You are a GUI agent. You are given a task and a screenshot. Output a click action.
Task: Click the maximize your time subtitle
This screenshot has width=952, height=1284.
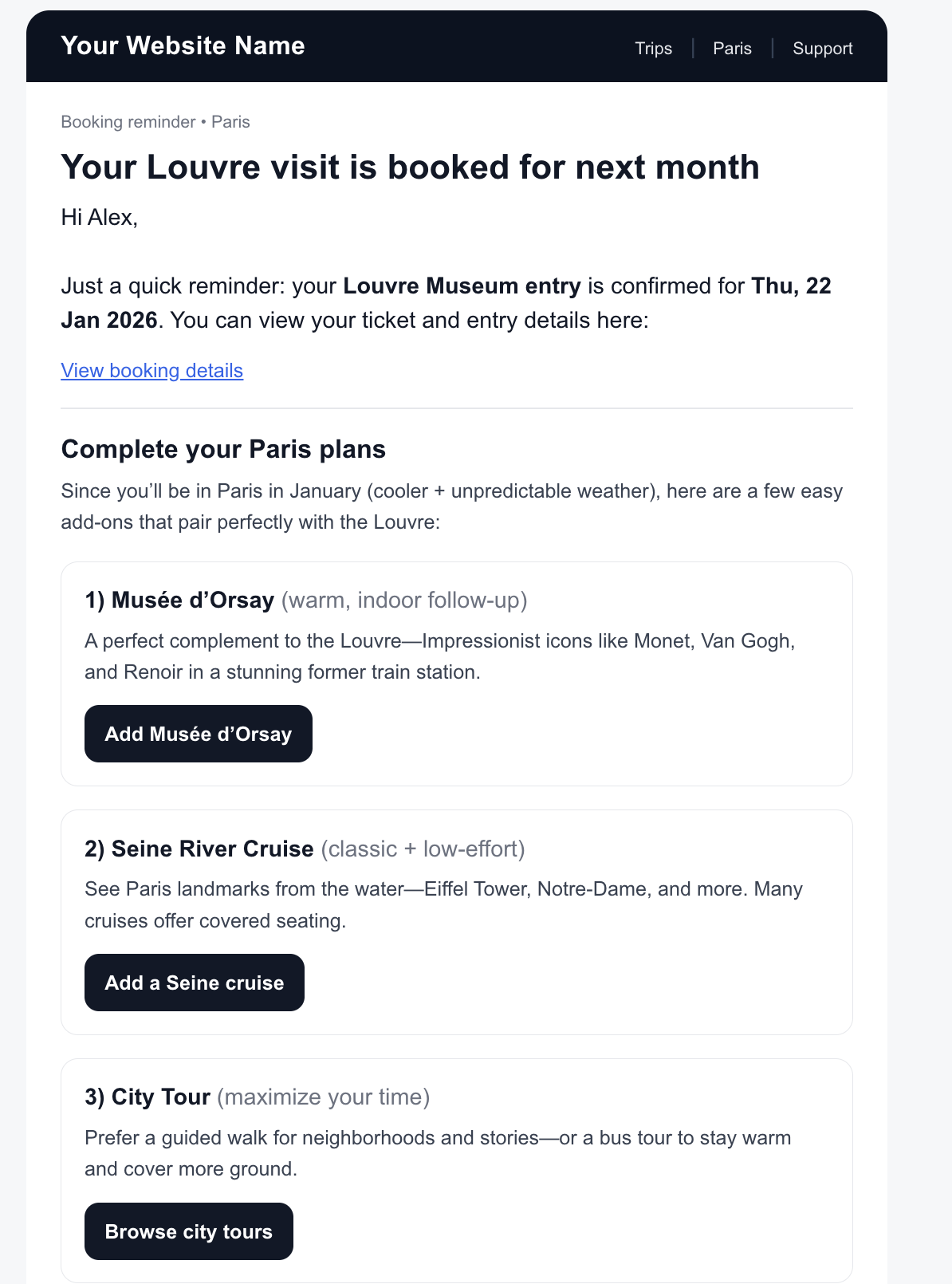(x=323, y=1097)
